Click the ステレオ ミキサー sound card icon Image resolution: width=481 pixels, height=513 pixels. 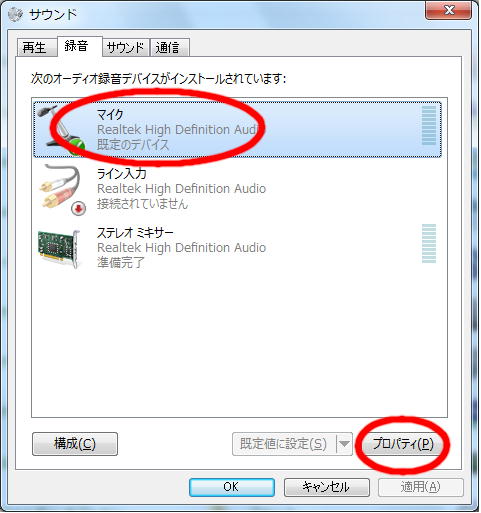[x=60, y=249]
